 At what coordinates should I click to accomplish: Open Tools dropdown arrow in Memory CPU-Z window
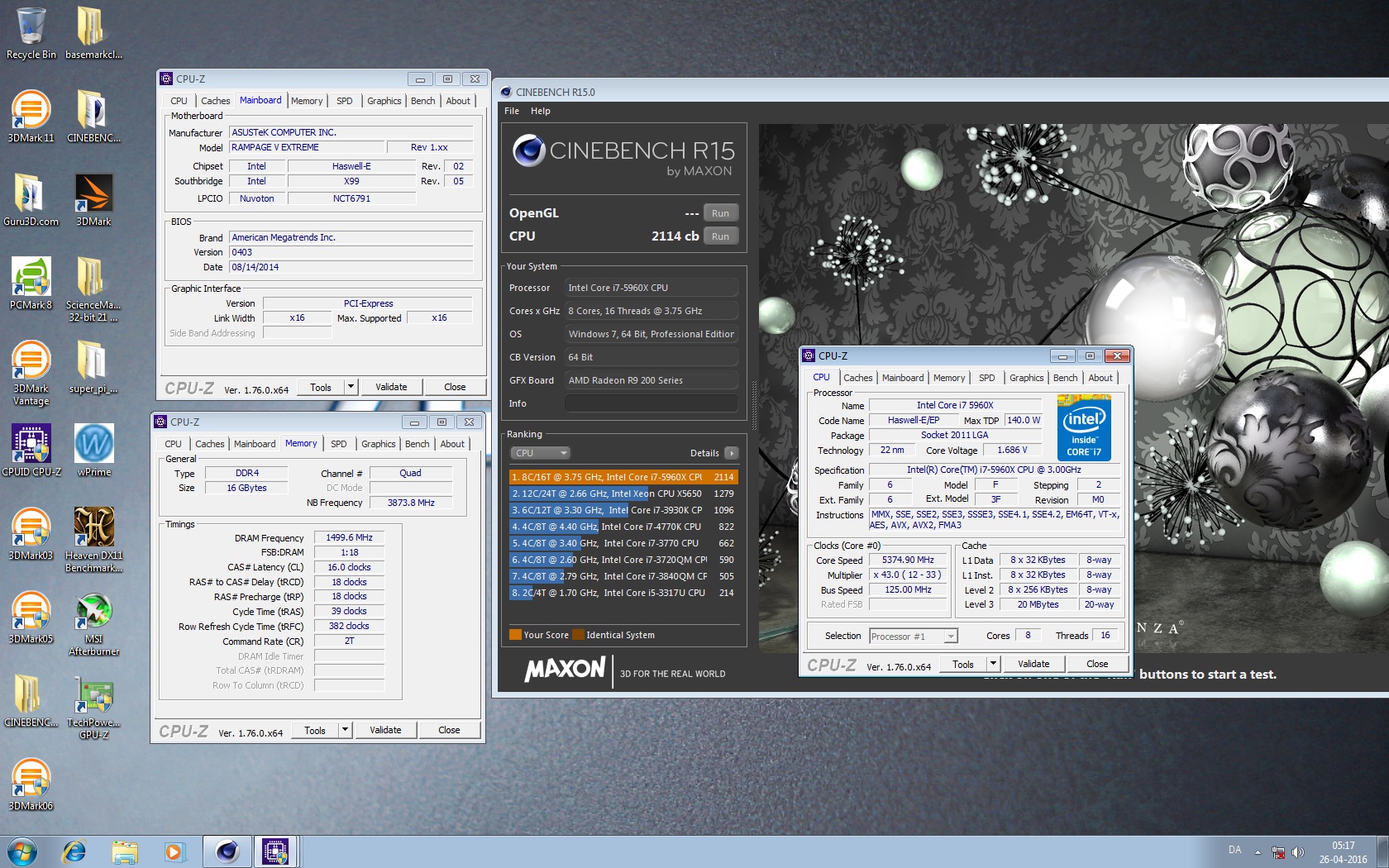pos(345,730)
